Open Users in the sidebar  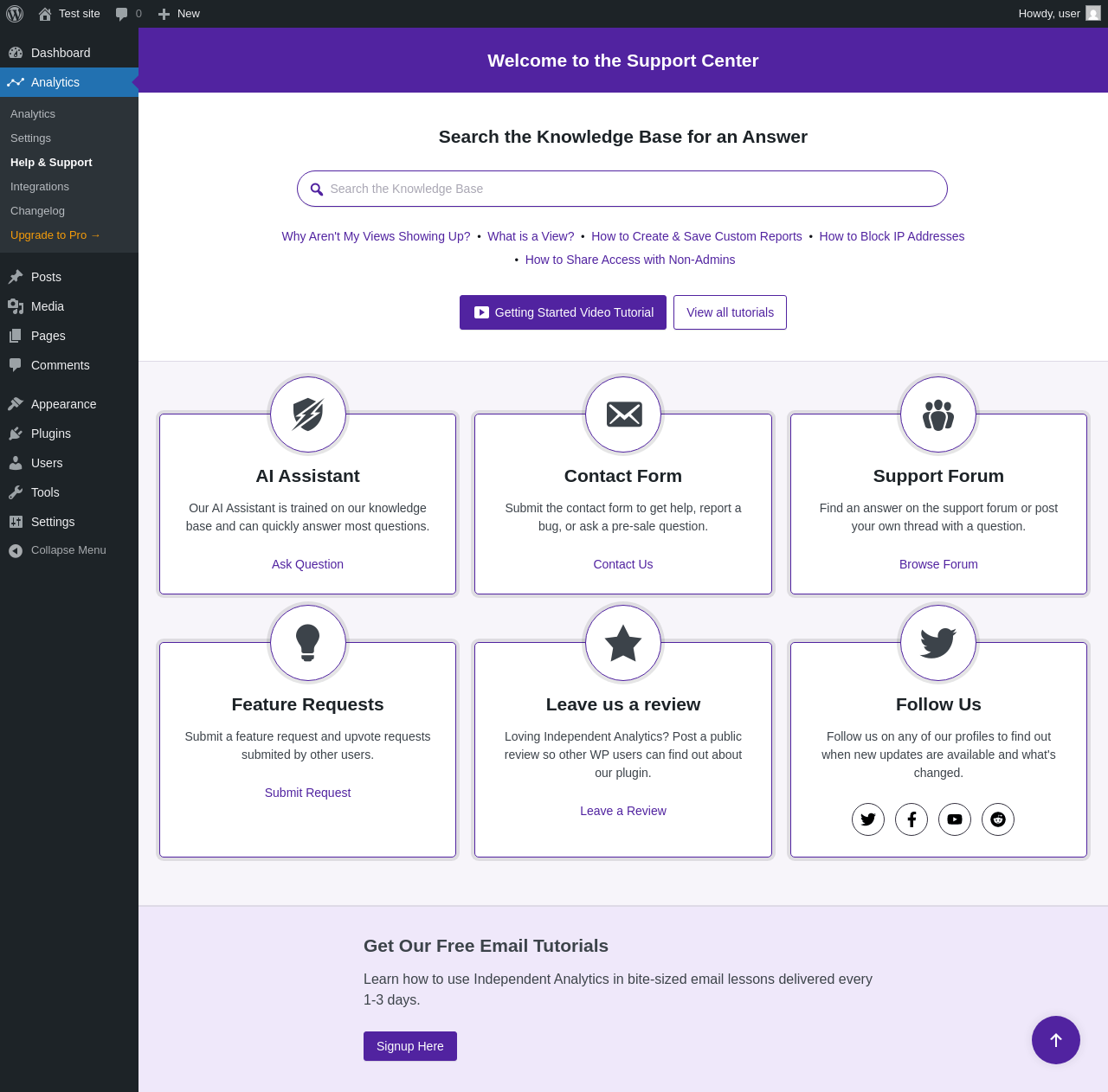(x=69, y=463)
